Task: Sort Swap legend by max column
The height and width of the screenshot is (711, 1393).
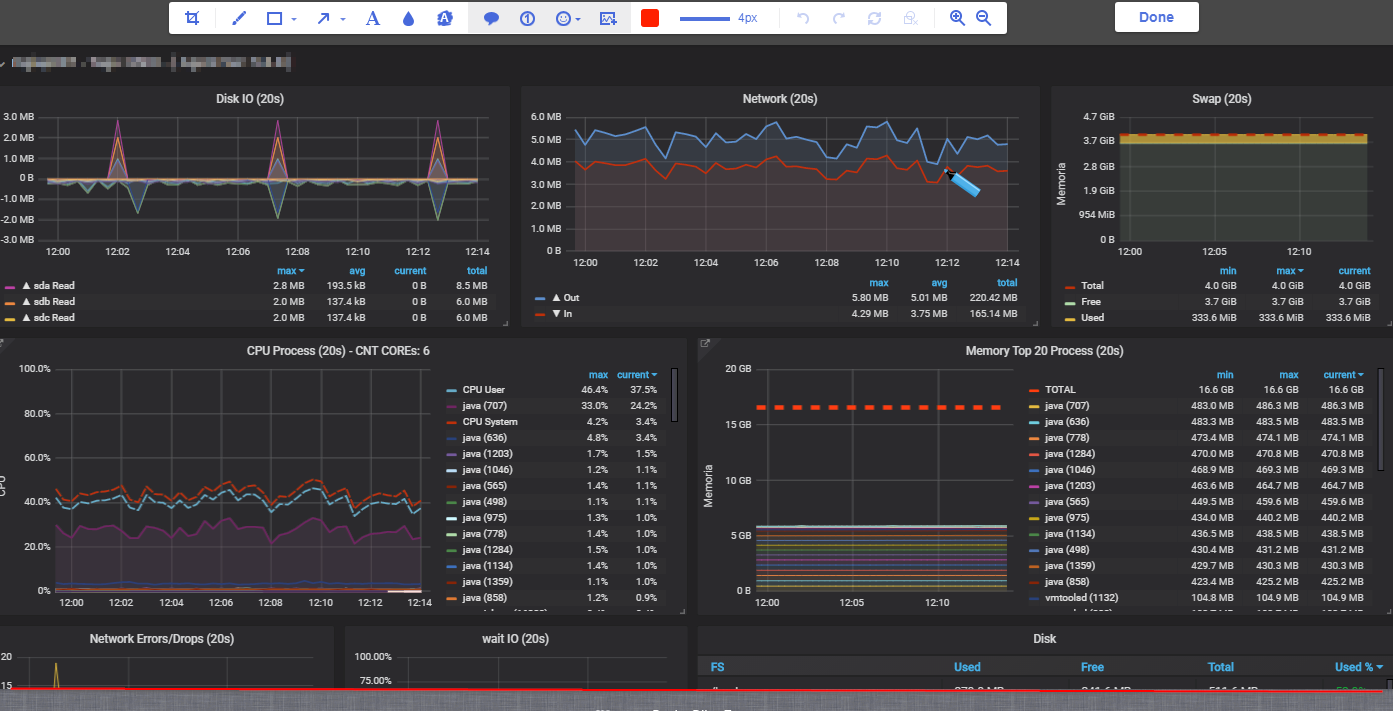Action: pyautogui.click(x=1289, y=271)
